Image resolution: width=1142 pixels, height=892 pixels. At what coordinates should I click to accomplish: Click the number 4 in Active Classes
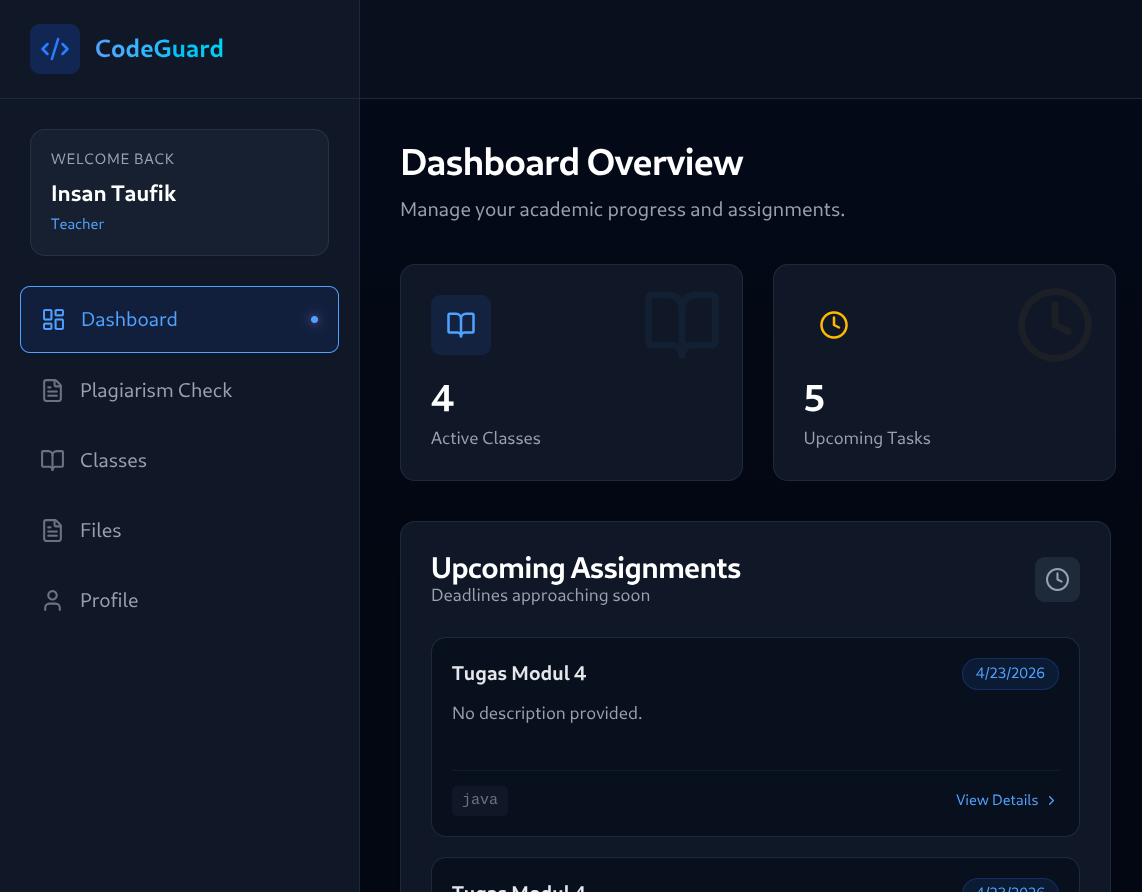coord(443,398)
